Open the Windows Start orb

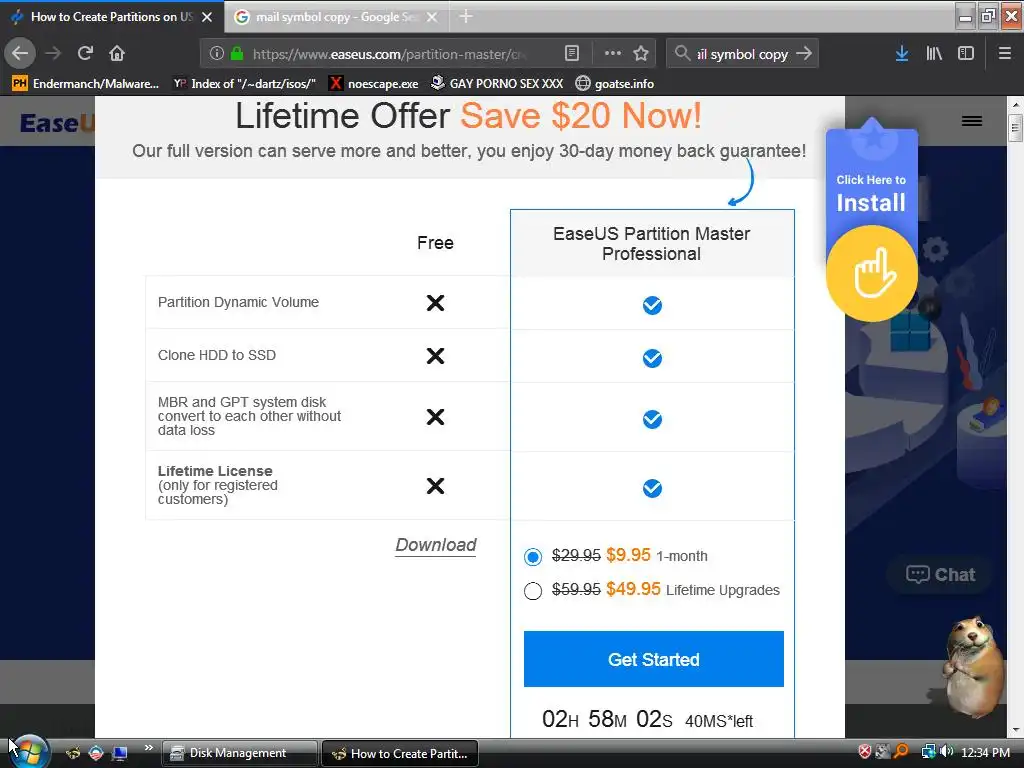pyautogui.click(x=29, y=752)
